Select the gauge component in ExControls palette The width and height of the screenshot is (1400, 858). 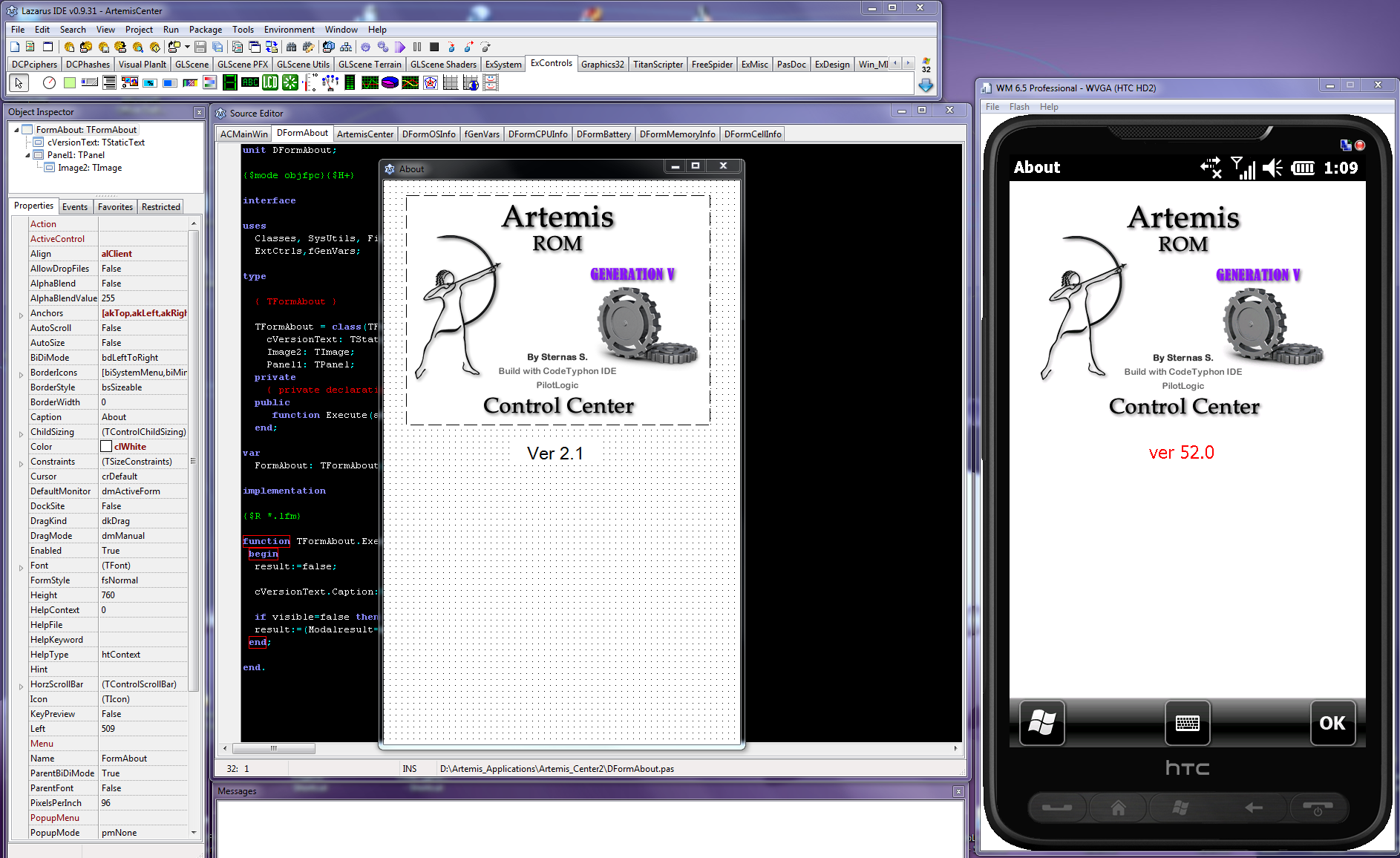[49, 82]
